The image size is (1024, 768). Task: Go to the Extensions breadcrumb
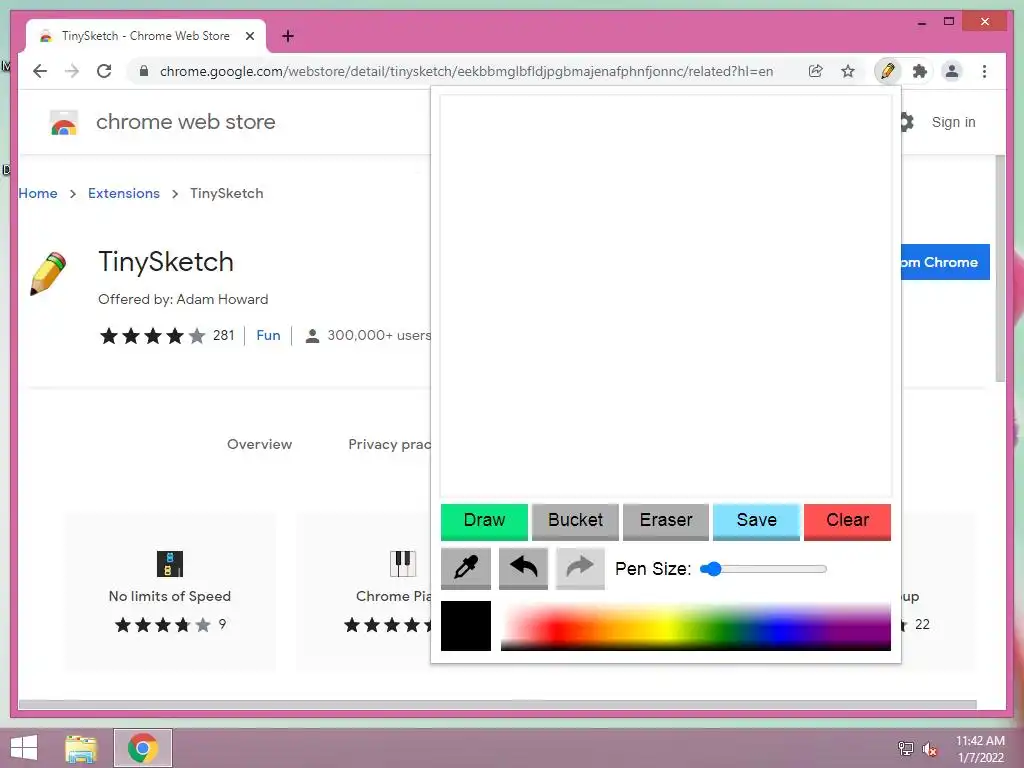(124, 193)
